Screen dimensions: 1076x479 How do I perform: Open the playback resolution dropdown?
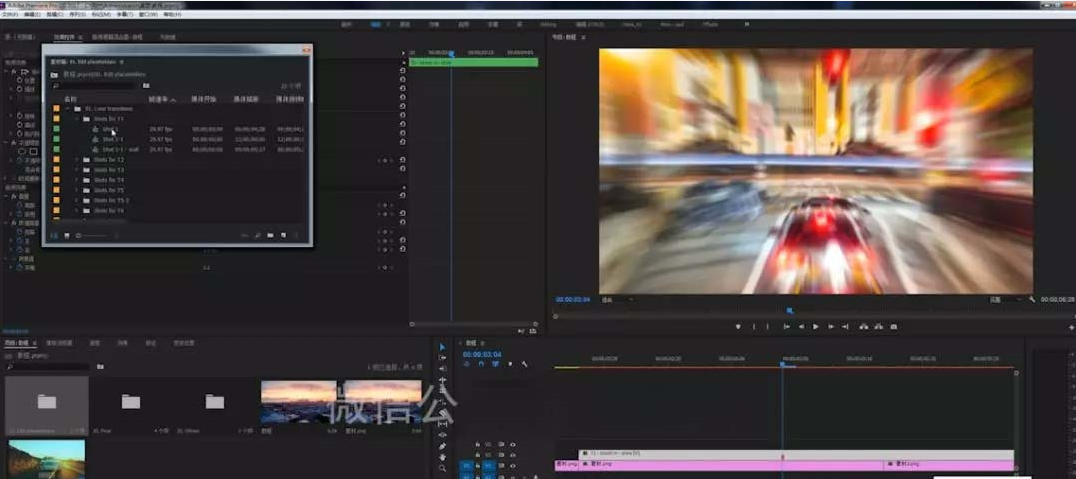click(1005, 300)
